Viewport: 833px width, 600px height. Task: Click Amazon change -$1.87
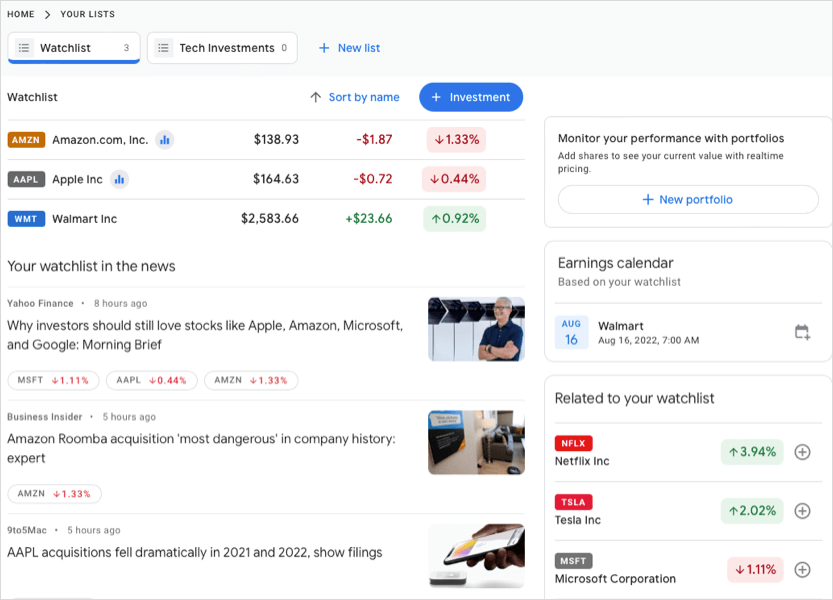click(374, 140)
